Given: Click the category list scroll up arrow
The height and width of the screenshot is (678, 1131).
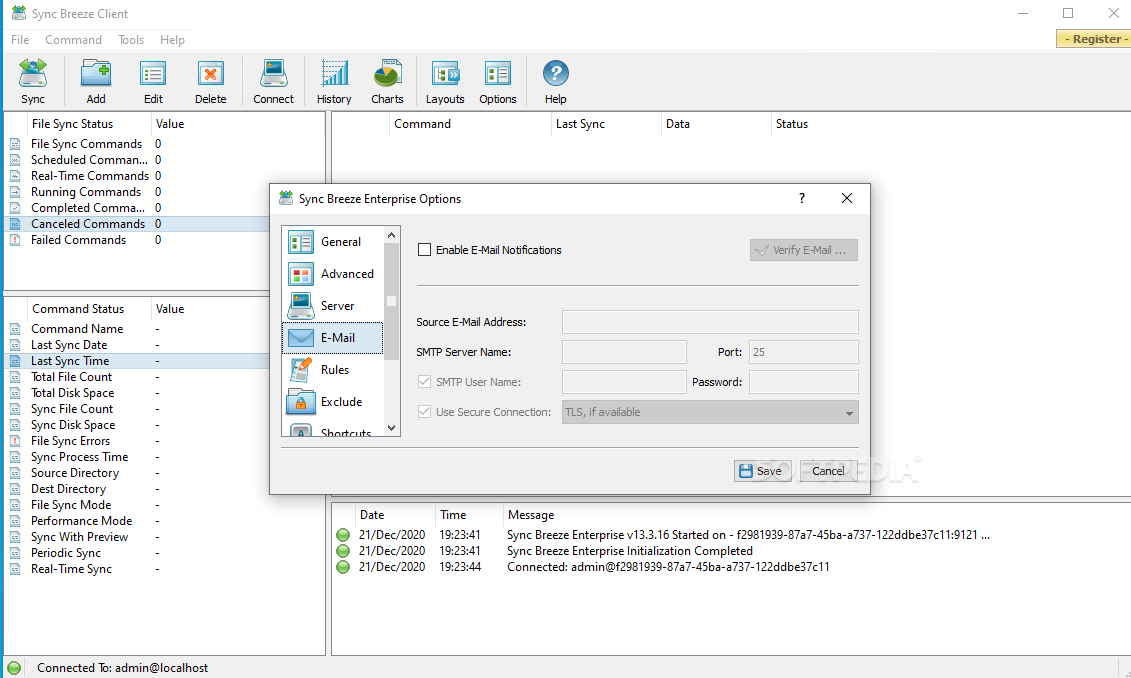Looking at the screenshot, I should point(392,235).
